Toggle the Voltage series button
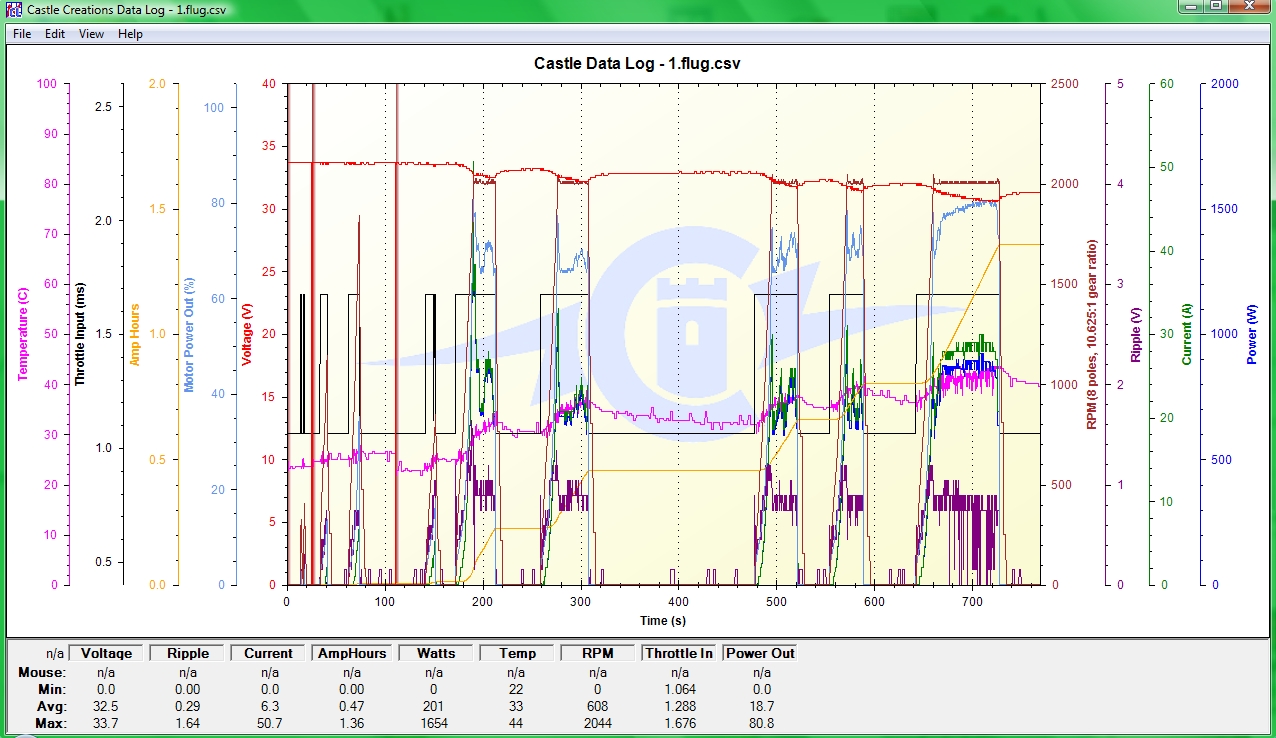The image size is (1276, 738). (x=106, y=653)
